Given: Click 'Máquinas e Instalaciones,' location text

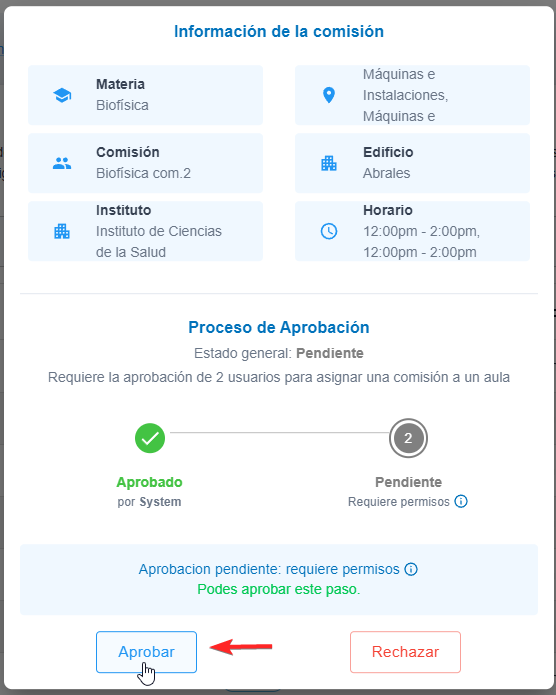Looking at the screenshot, I should click(405, 85).
